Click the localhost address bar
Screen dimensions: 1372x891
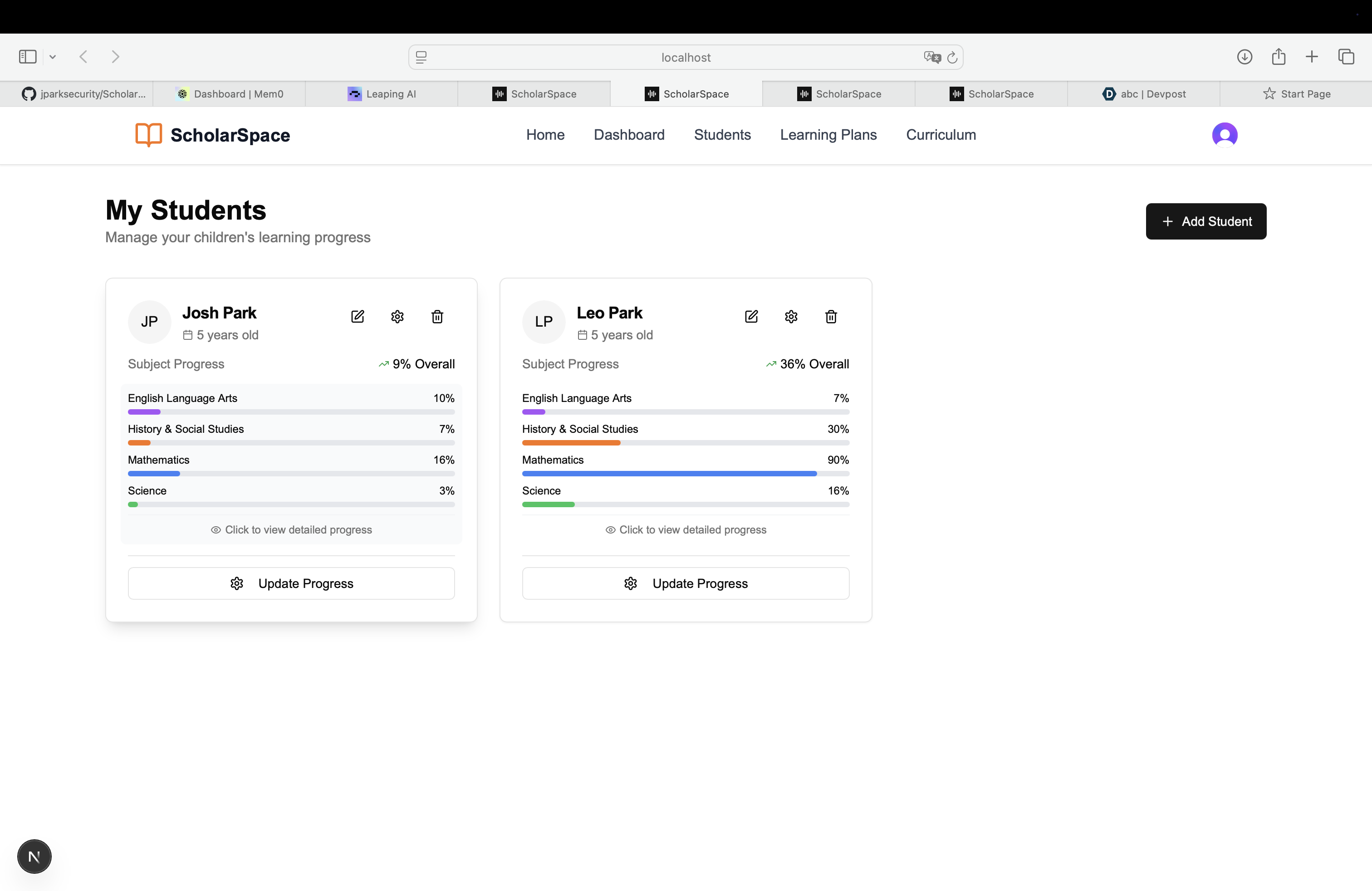[x=685, y=57]
